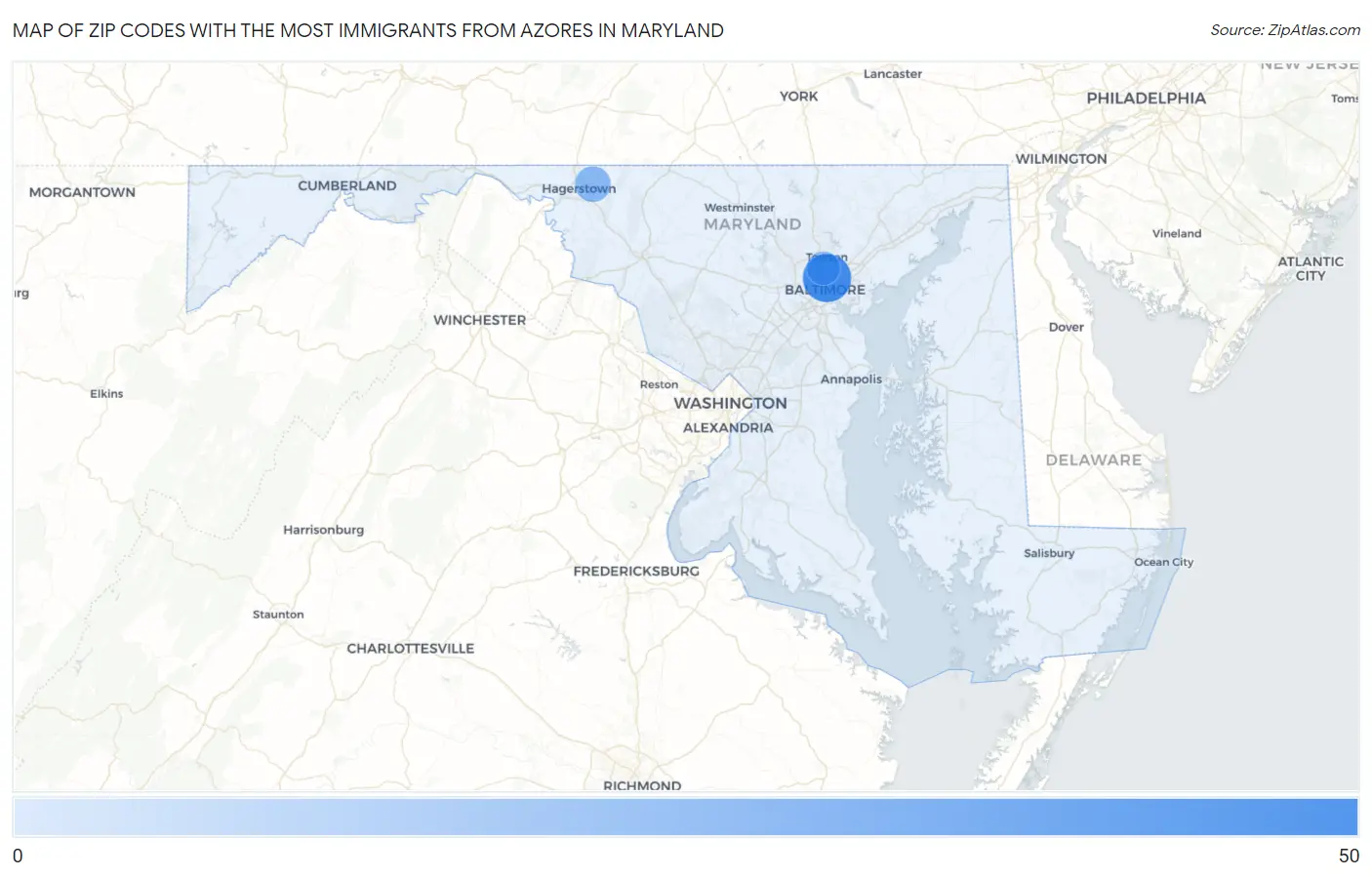The image size is (1372, 877).
Task: Click the FREDERICKSBURG label
Action: pyautogui.click(x=636, y=571)
